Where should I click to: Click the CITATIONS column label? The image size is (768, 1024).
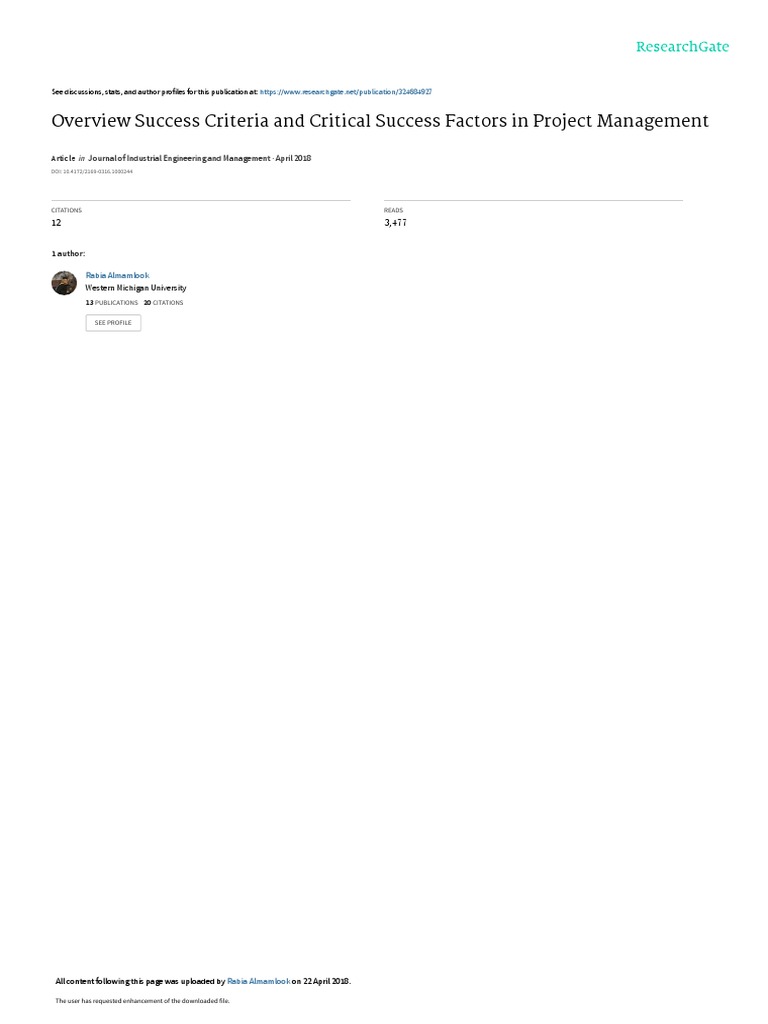pyautogui.click(x=67, y=210)
